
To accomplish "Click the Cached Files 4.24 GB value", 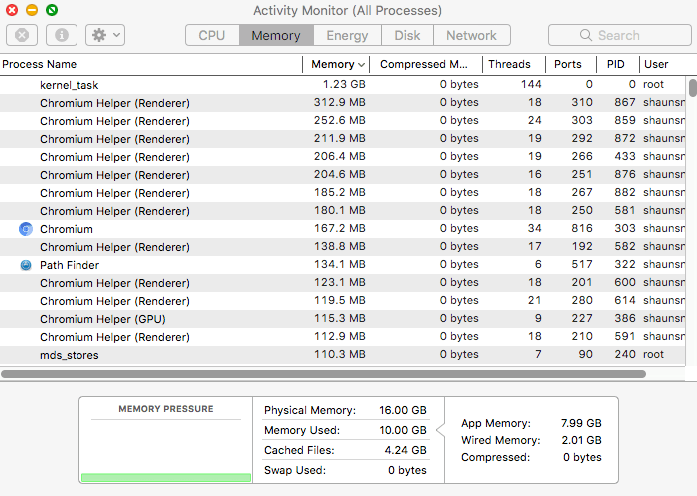I will 405,450.
